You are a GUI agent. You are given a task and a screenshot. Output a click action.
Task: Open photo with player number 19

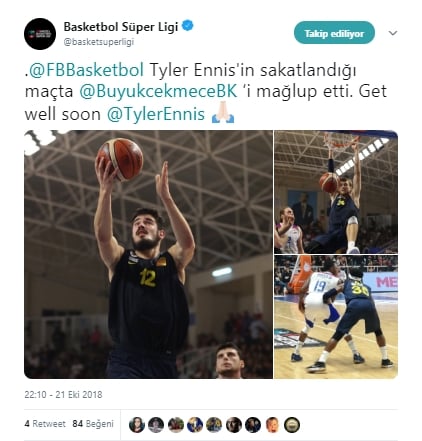[x=336, y=317]
